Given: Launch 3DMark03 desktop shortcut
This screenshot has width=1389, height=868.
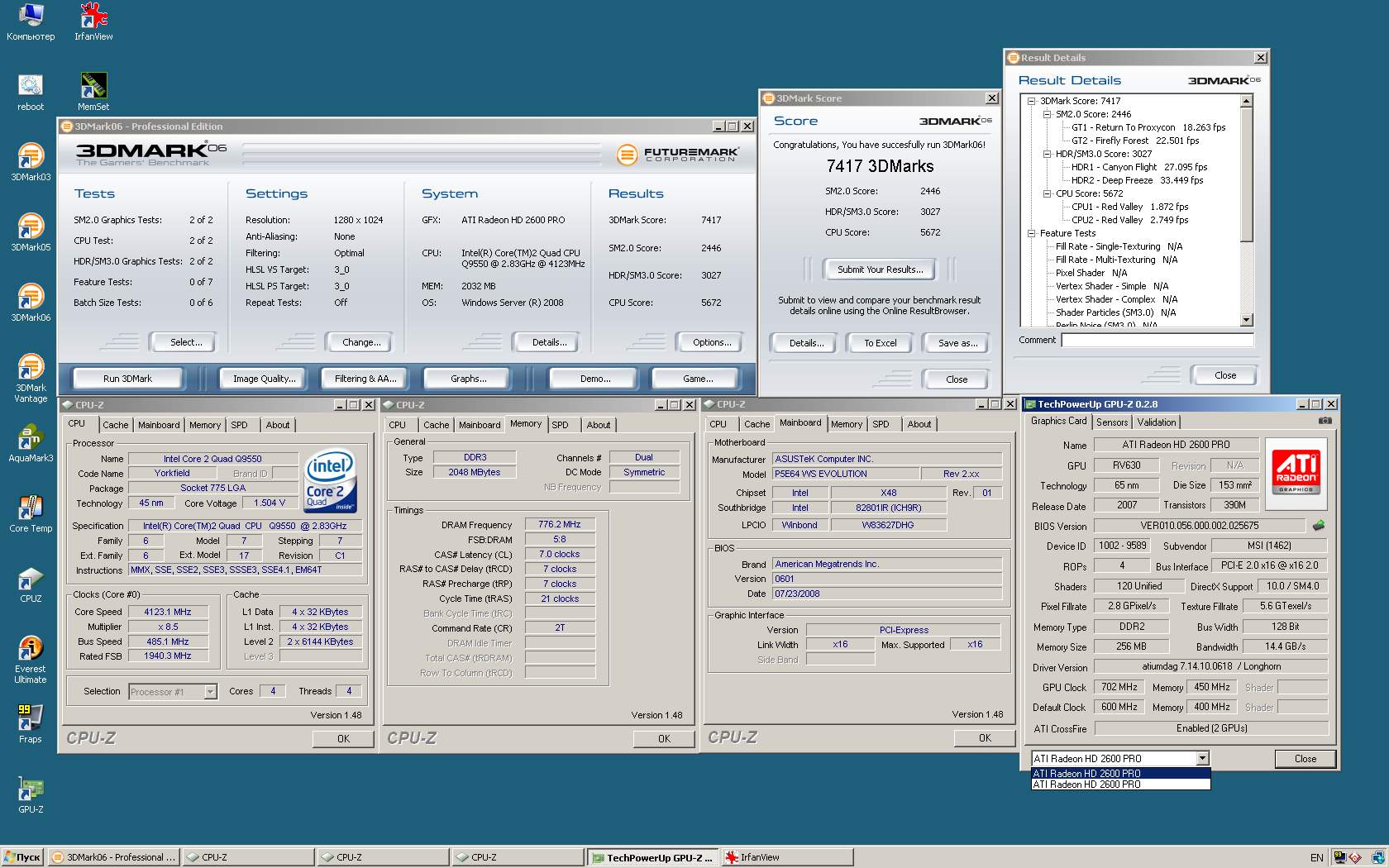Looking at the screenshot, I should point(31,163).
